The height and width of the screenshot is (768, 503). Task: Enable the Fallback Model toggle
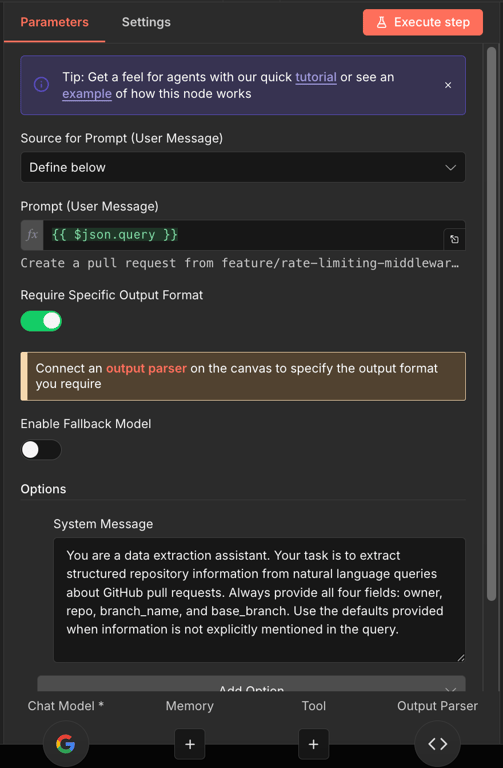(41, 450)
